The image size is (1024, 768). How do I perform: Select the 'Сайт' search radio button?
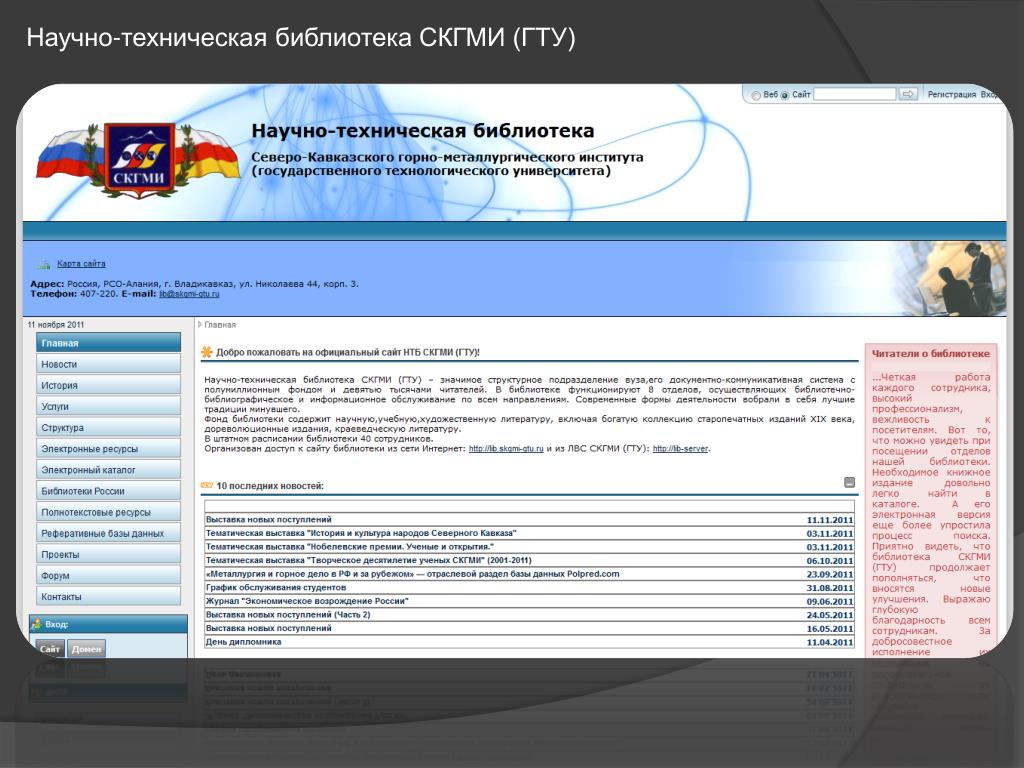785,95
